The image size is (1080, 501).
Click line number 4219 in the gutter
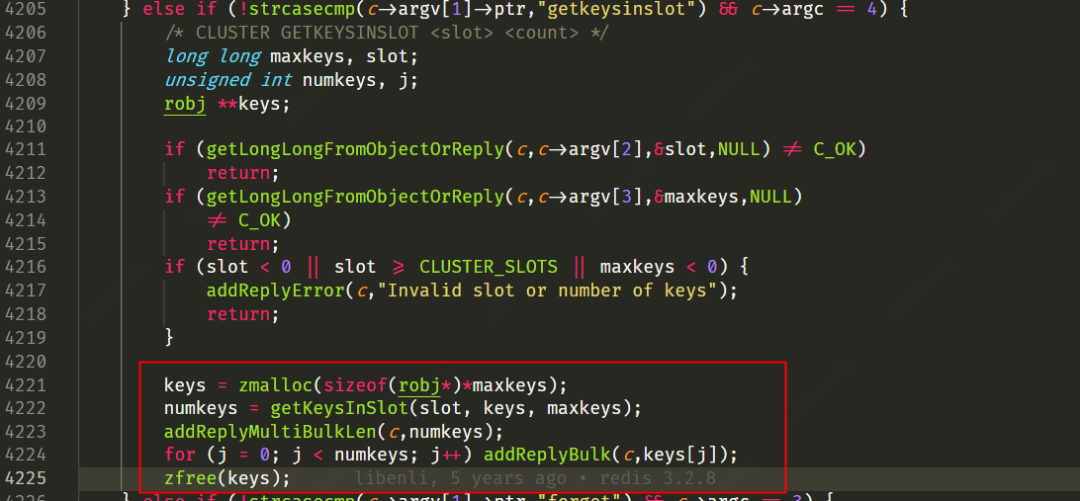point(23,338)
